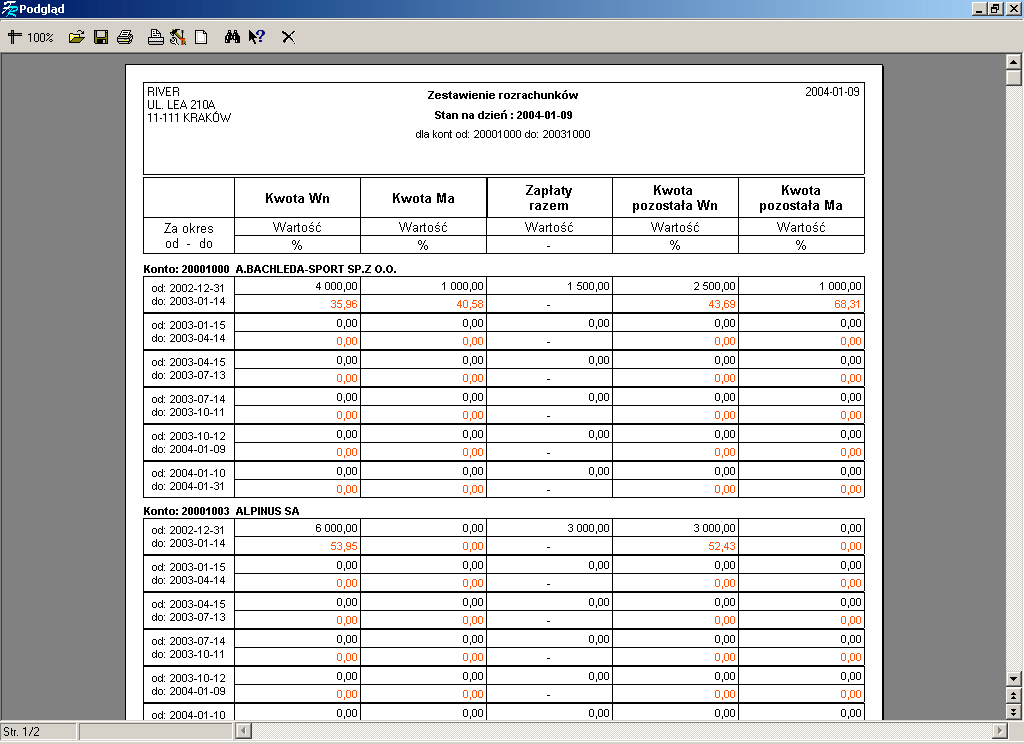Click the value '2 500,00' in Kwota pozostała Wn

click(x=714, y=286)
